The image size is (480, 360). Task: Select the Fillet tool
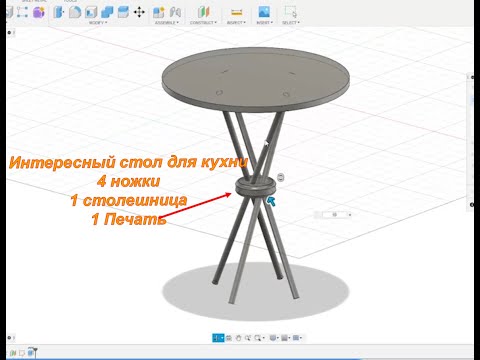(75, 12)
